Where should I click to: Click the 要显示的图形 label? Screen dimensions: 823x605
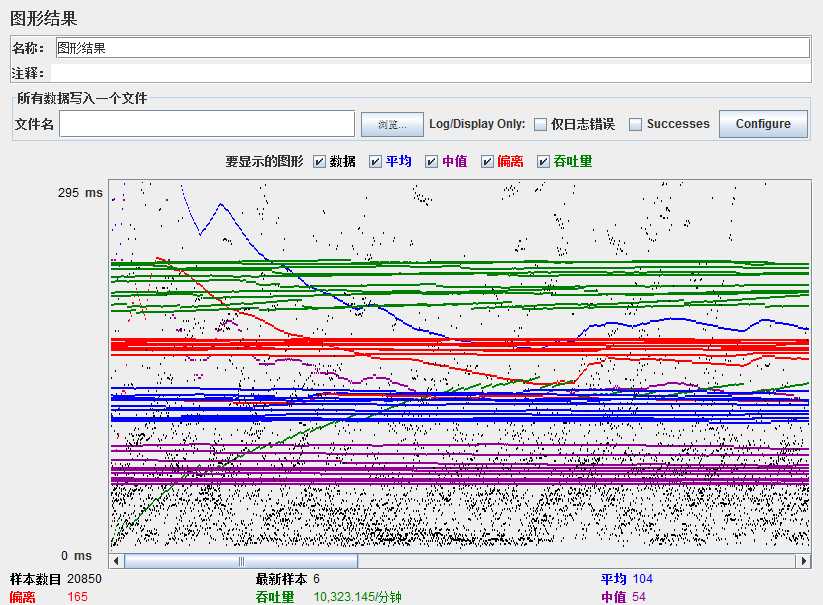point(264,162)
